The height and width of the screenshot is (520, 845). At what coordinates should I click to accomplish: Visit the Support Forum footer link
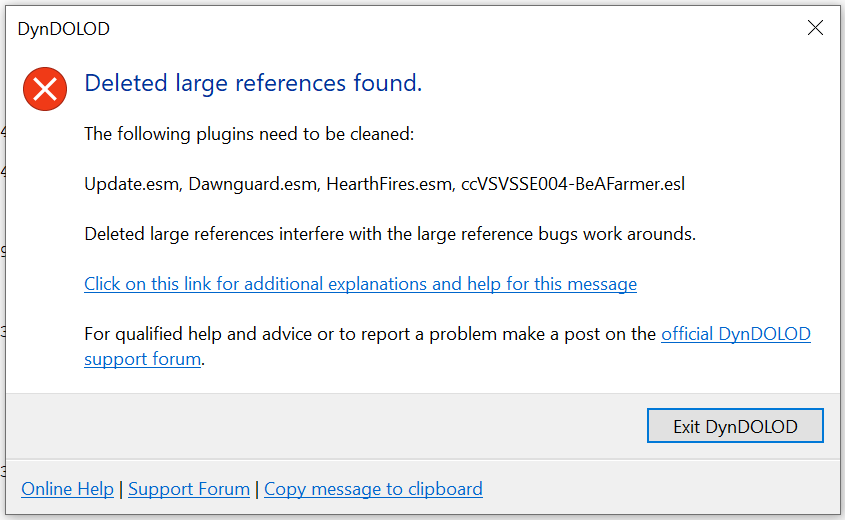(189, 489)
